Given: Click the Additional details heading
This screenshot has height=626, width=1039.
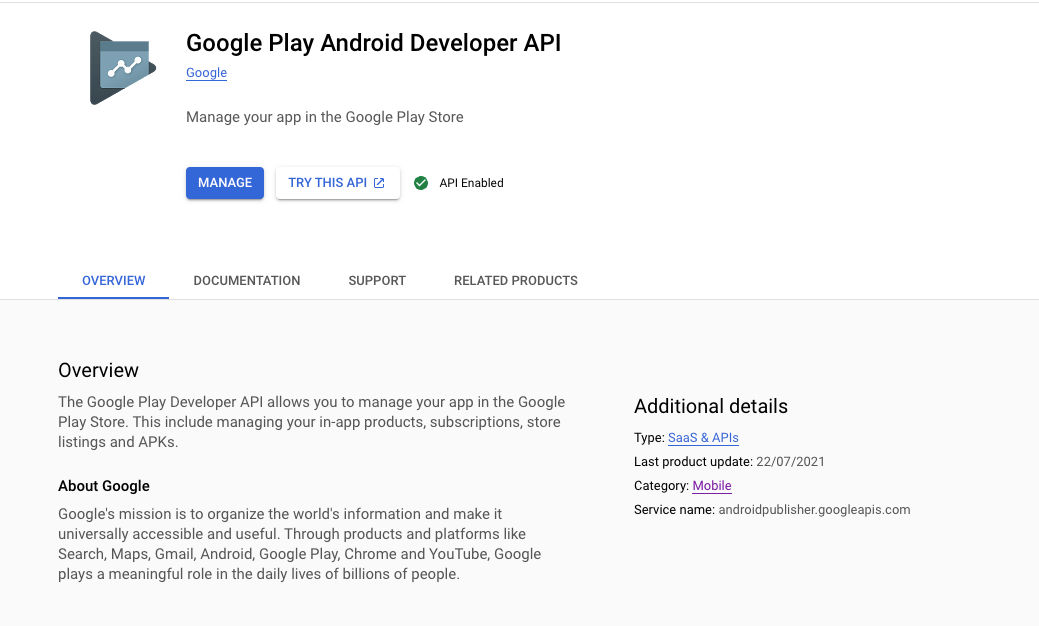Looking at the screenshot, I should pos(710,406).
